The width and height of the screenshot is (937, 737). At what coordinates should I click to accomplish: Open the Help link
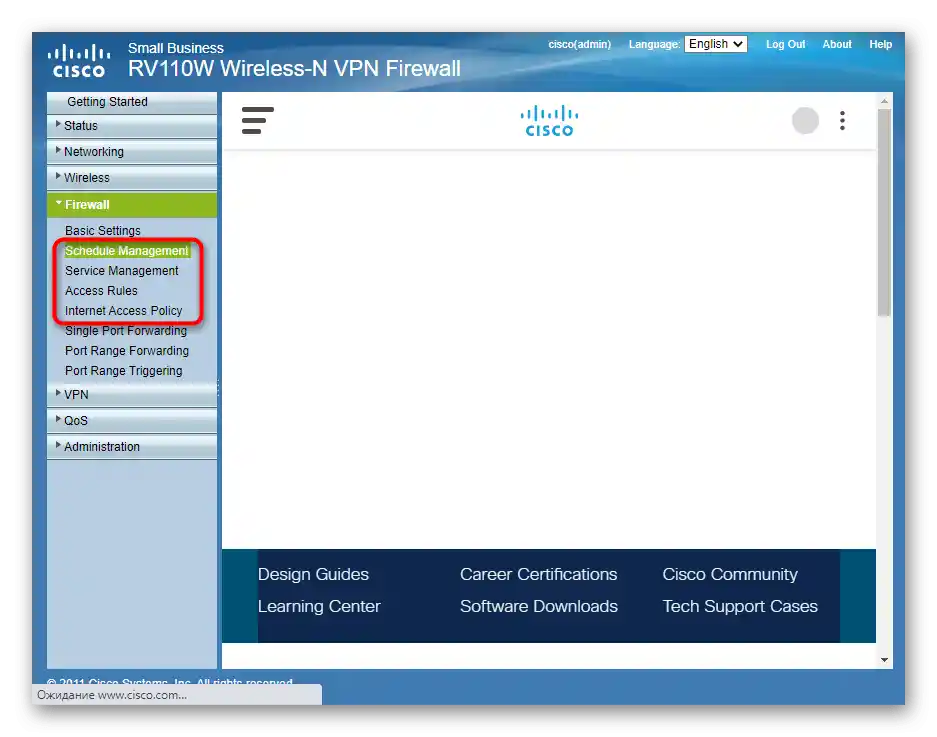(880, 44)
